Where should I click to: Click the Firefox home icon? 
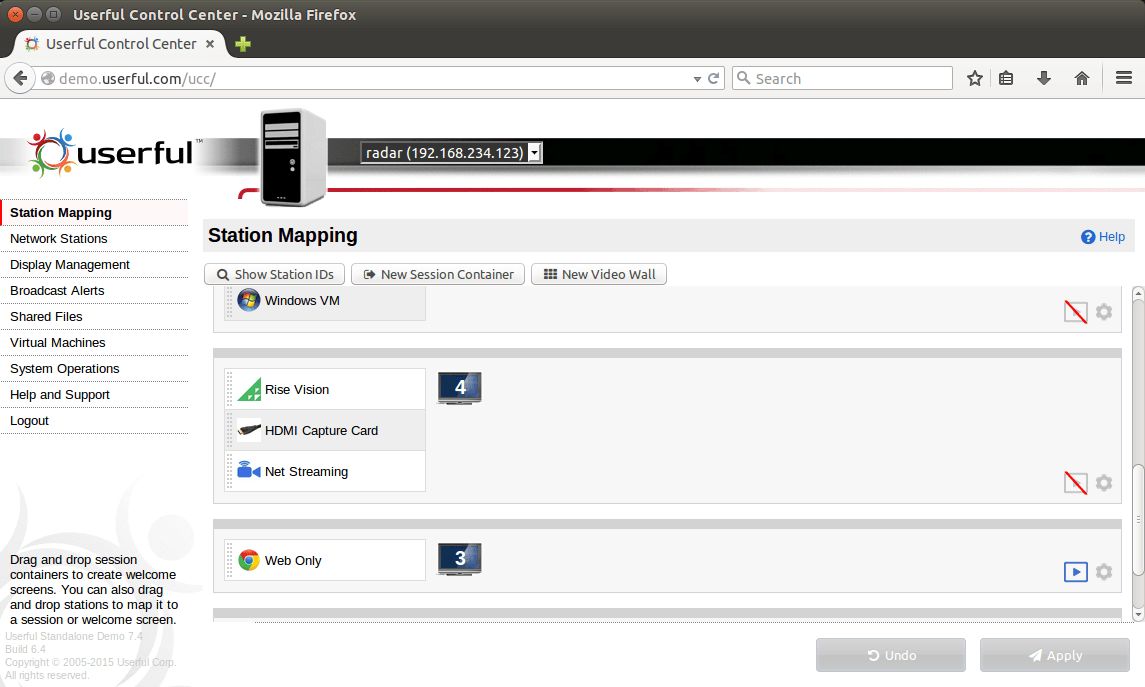point(1081,79)
